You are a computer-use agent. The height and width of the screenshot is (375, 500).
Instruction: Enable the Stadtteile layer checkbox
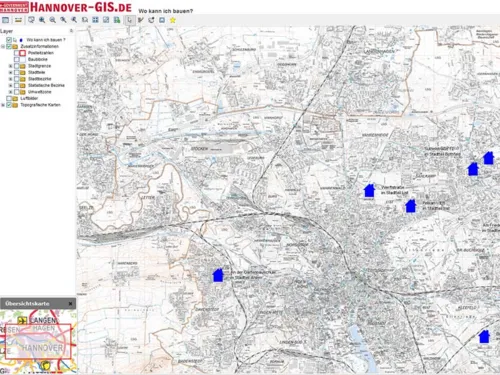tap(16, 72)
